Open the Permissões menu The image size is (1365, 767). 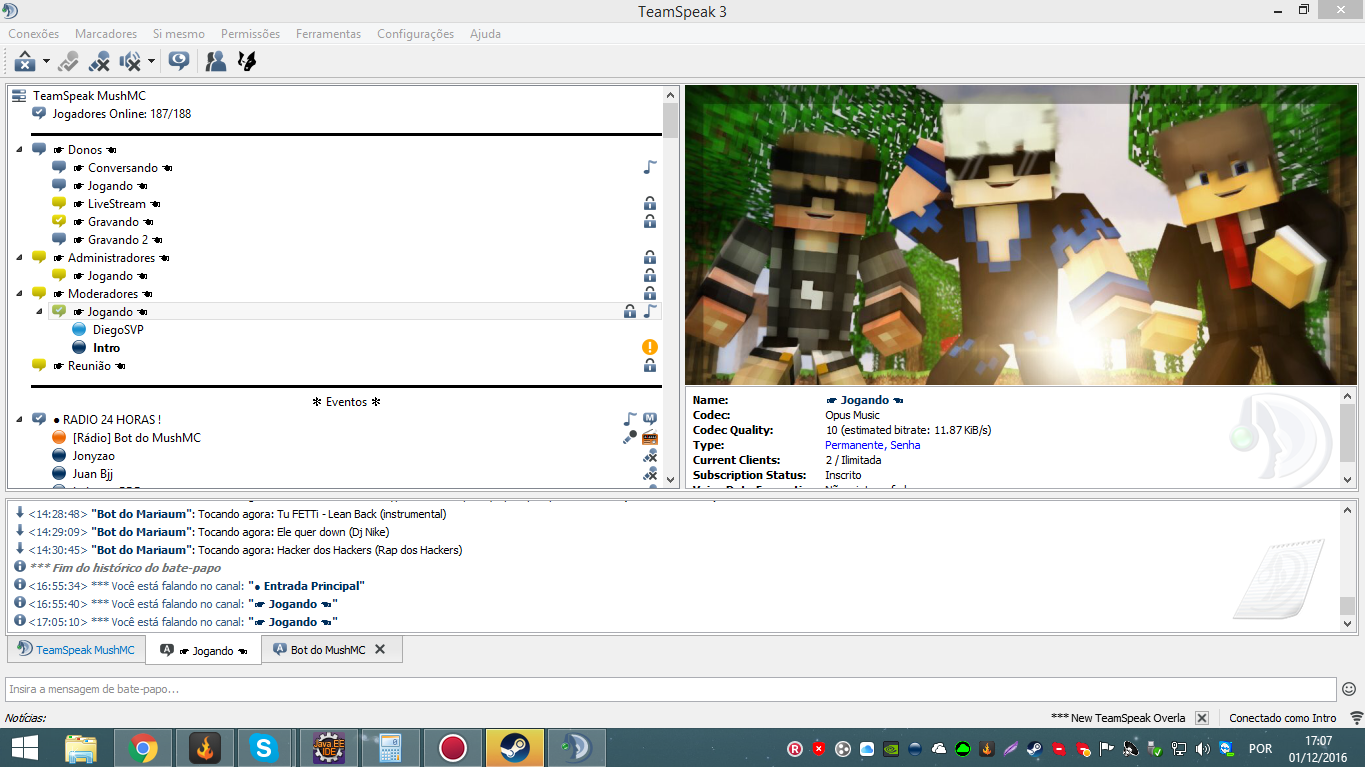coord(251,34)
